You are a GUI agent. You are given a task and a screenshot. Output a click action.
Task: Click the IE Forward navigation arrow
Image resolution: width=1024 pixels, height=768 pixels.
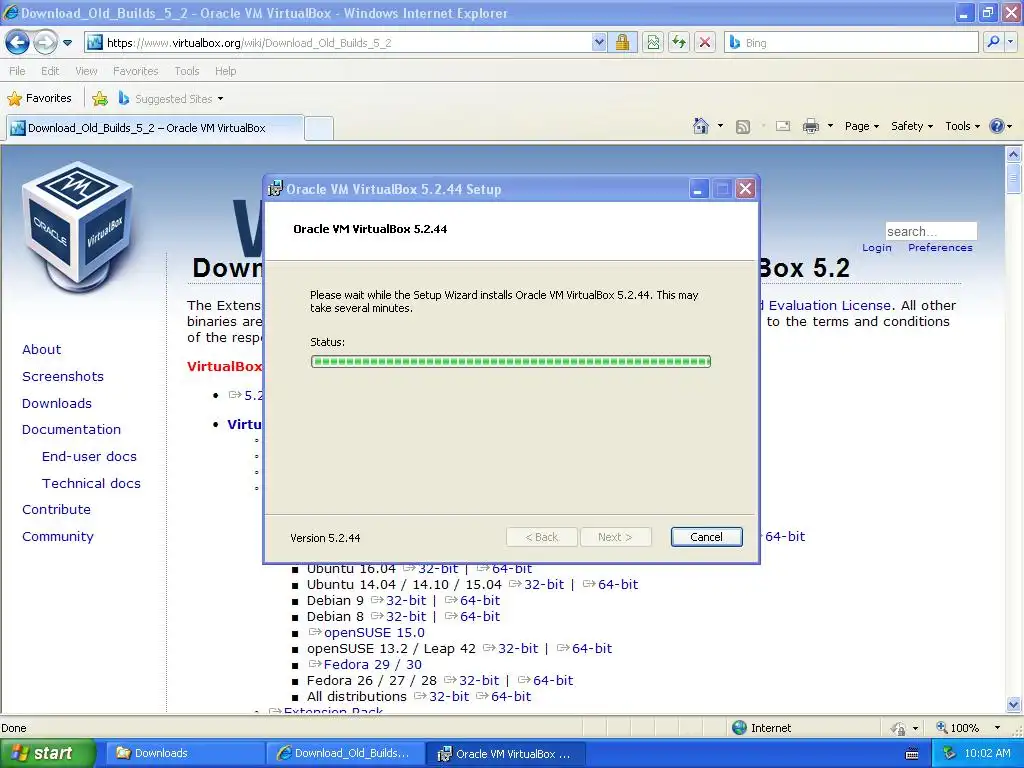45,43
